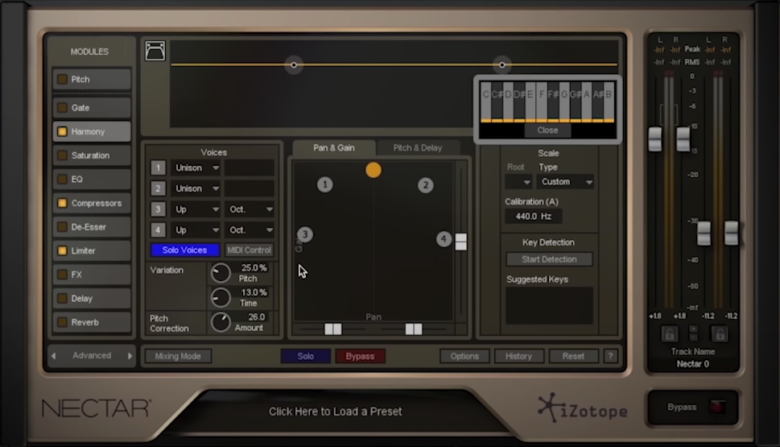The width and height of the screenshot is (780, 447).
Task: Toggle voice 4 number button
Action: (158, 230)
